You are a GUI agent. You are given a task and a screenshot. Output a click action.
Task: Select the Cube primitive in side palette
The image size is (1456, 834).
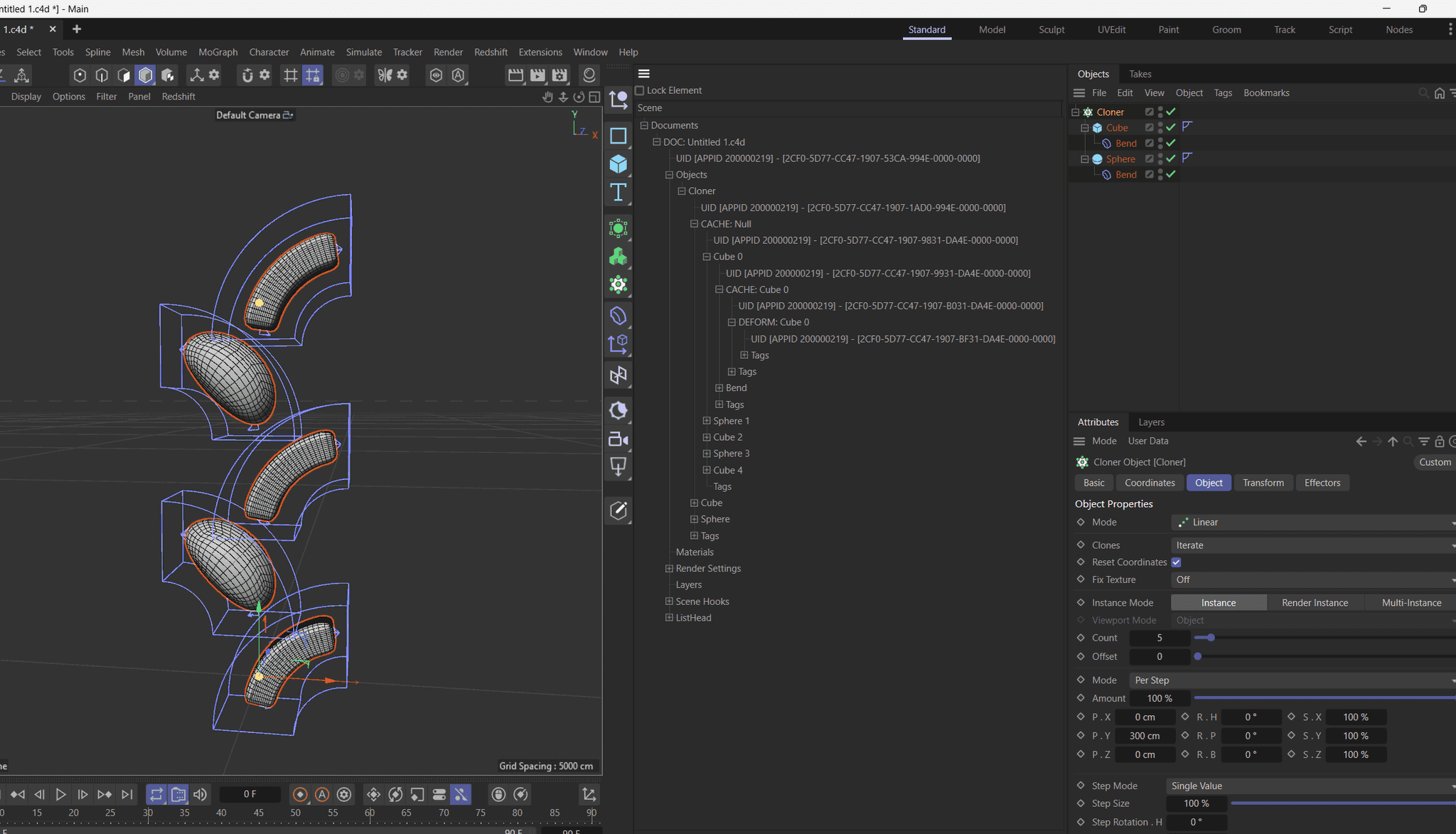[618, 164]
